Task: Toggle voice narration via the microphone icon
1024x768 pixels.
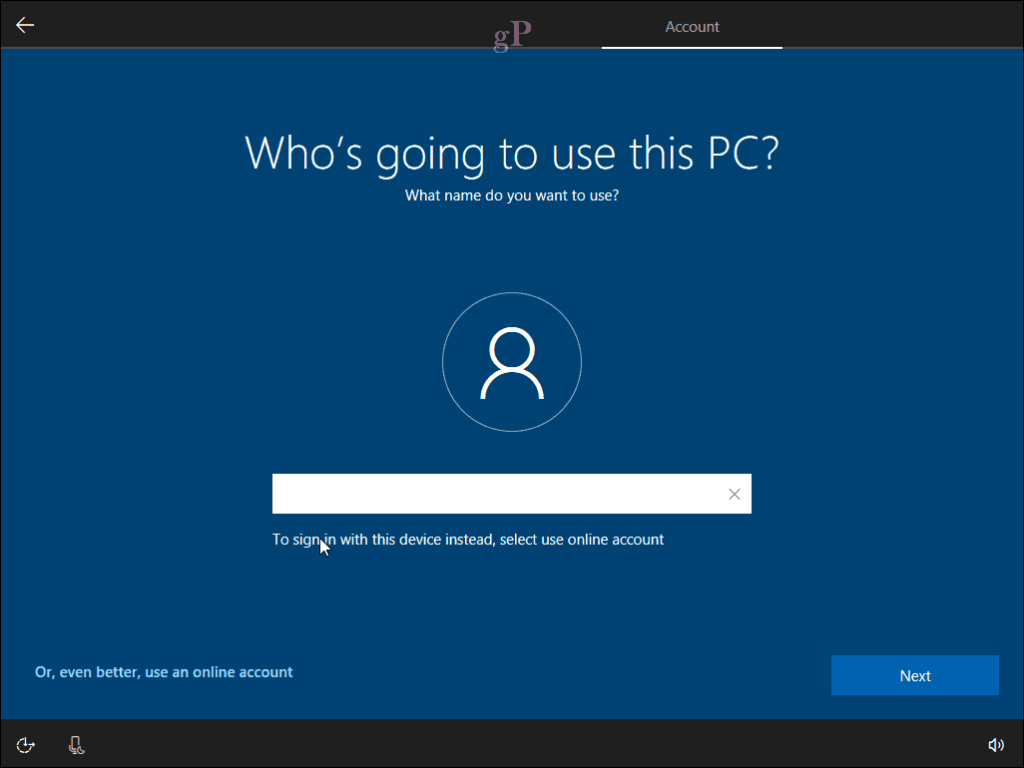Action: (x=76, y=744)
